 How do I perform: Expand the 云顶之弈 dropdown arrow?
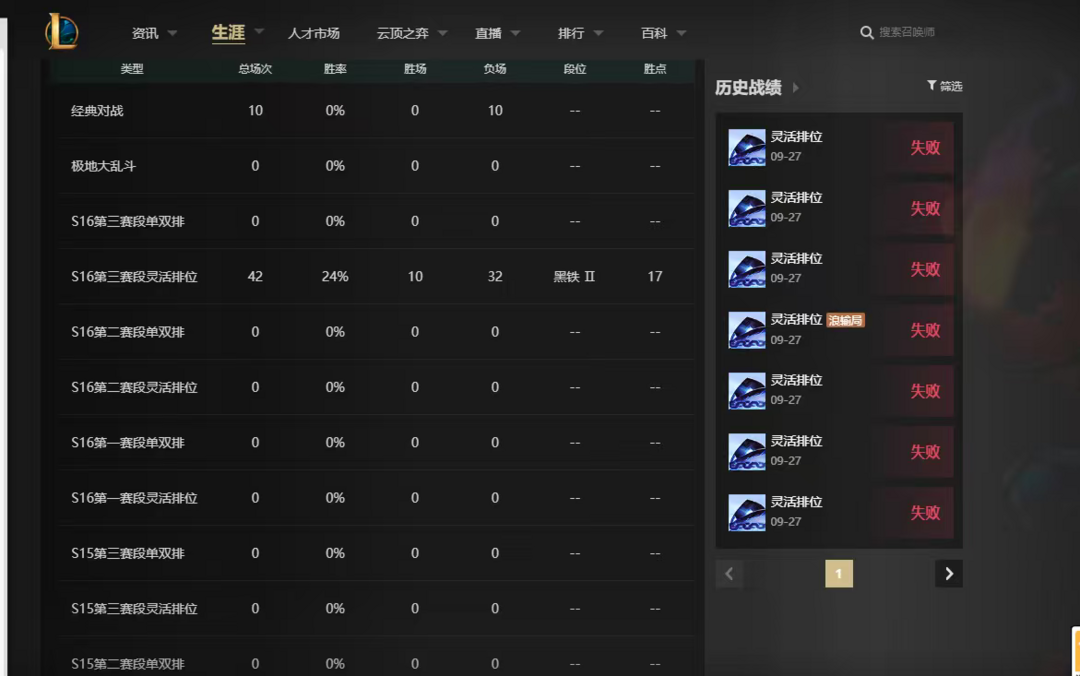tap(442, 33)
